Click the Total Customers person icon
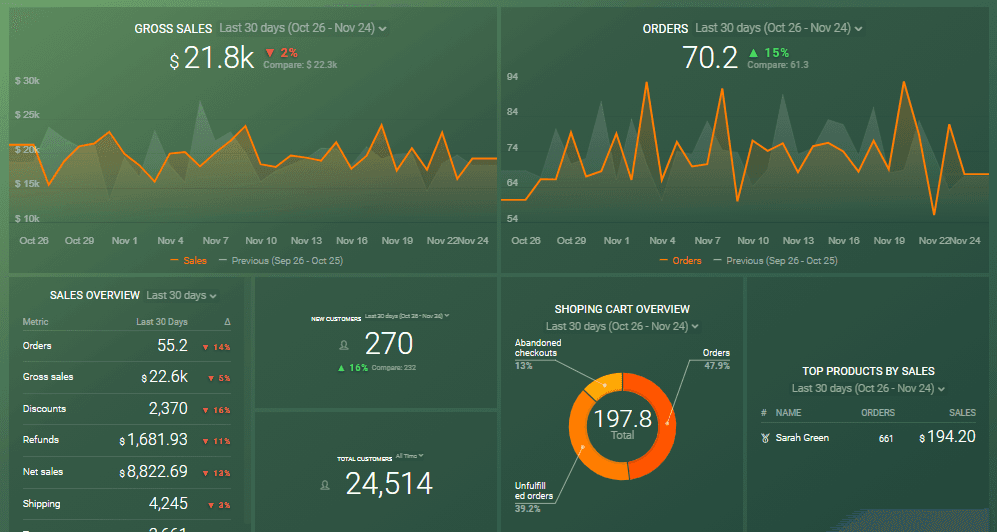 click(x=324, y=485)
